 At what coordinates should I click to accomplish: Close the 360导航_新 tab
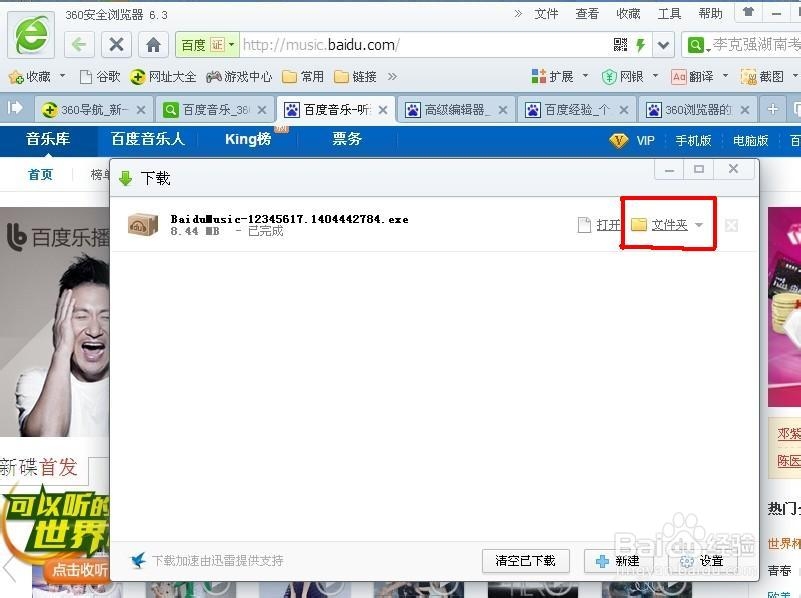click(x=141, y=109)
